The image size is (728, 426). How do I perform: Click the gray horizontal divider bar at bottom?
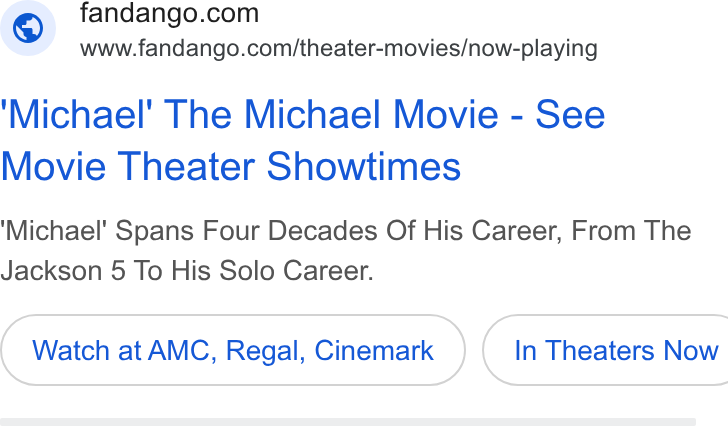pyautogui.click(x=348, y=422)
